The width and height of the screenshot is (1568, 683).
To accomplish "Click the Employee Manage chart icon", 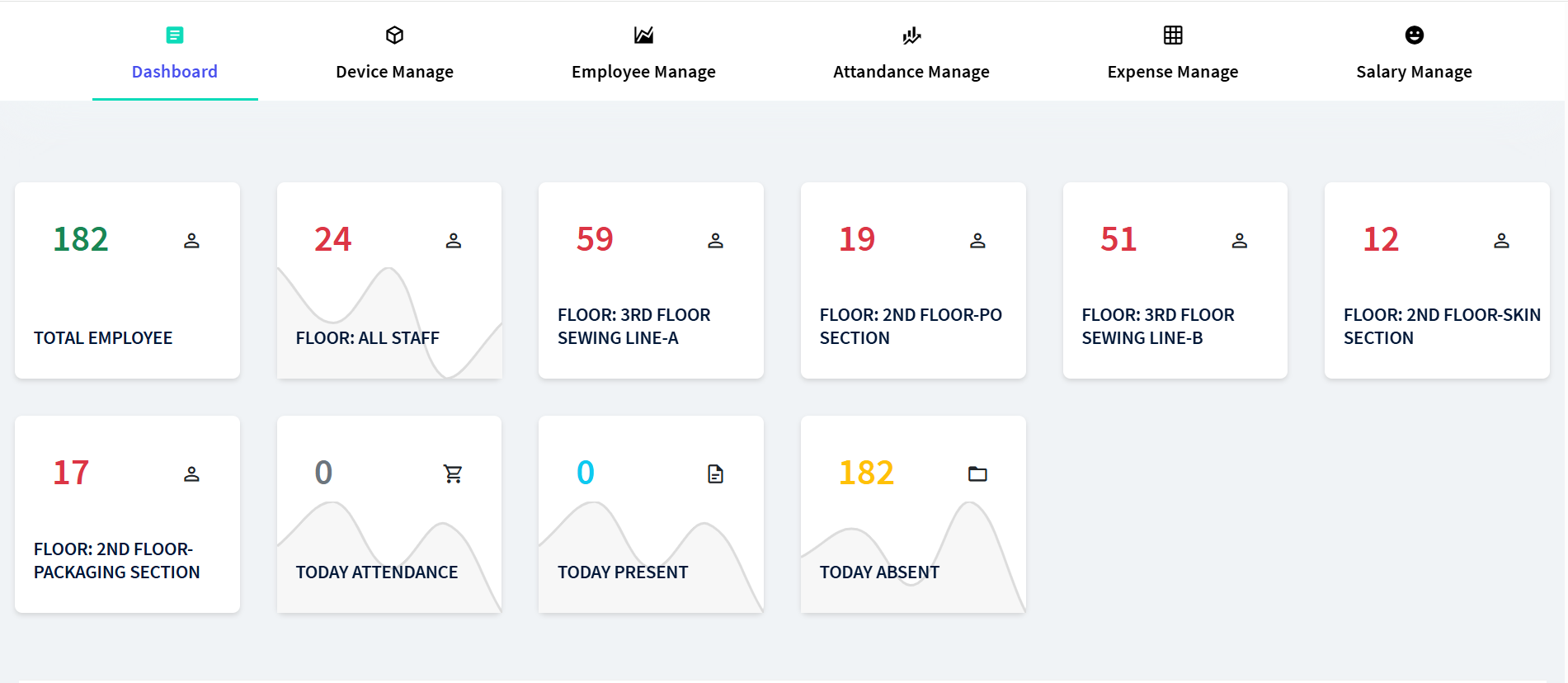I will tap(643, 35).
